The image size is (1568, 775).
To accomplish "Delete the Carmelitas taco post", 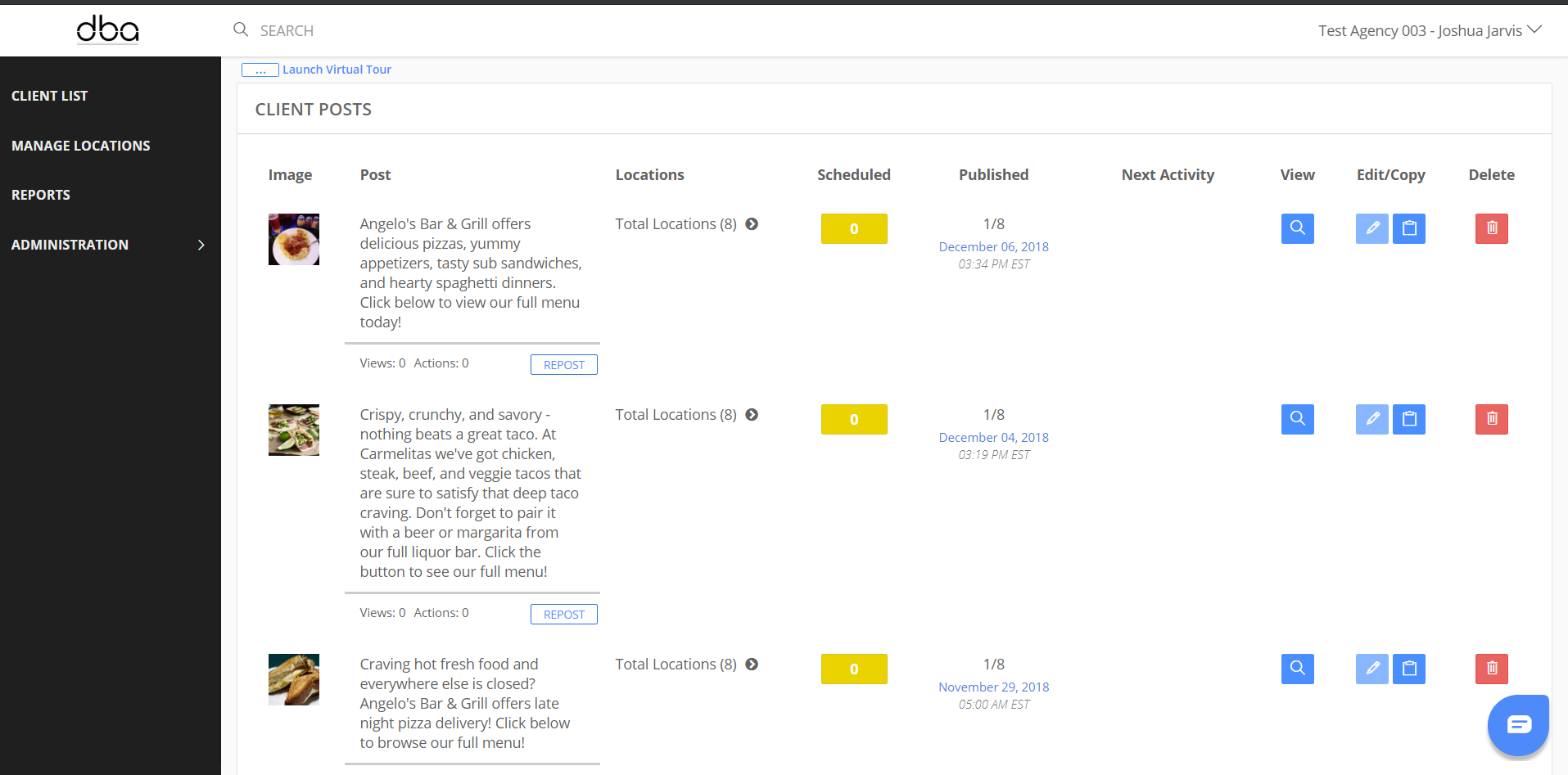I will pyautogui.click(x=1491, y=419).
